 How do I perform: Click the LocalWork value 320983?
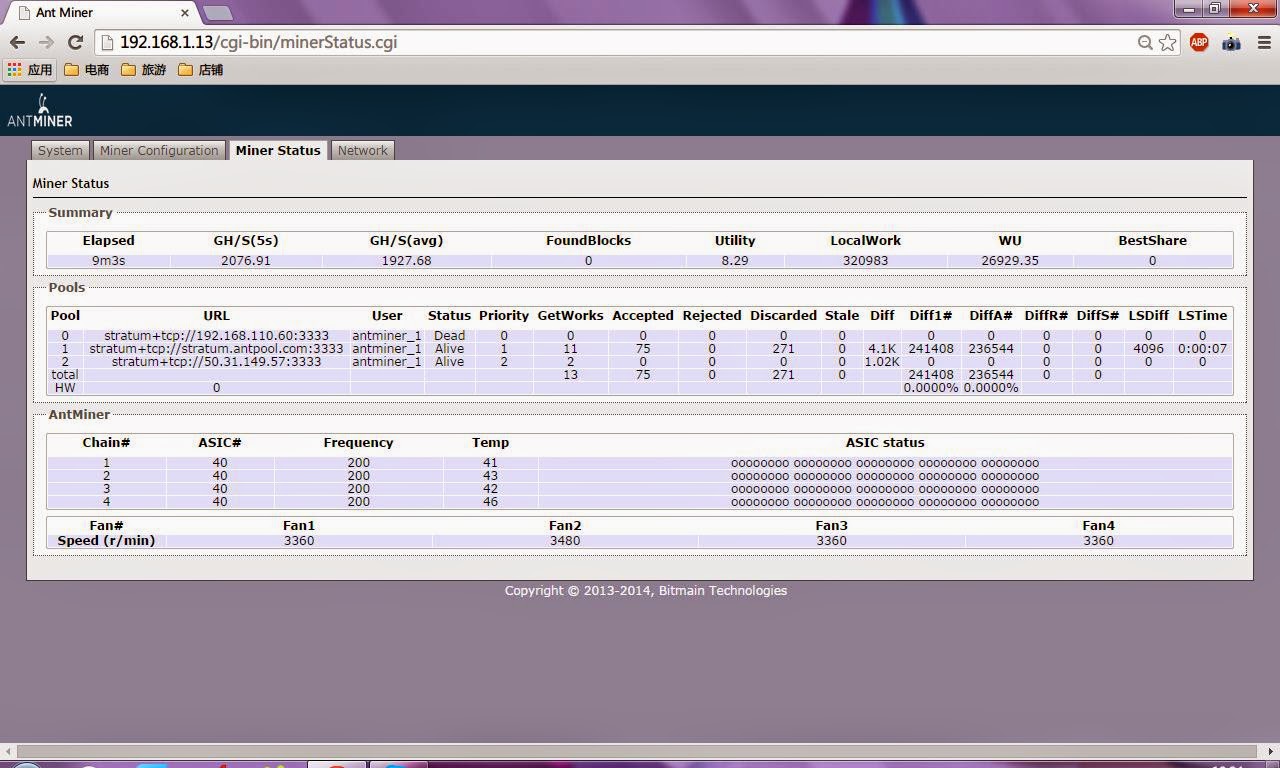(x=866, y=260)
